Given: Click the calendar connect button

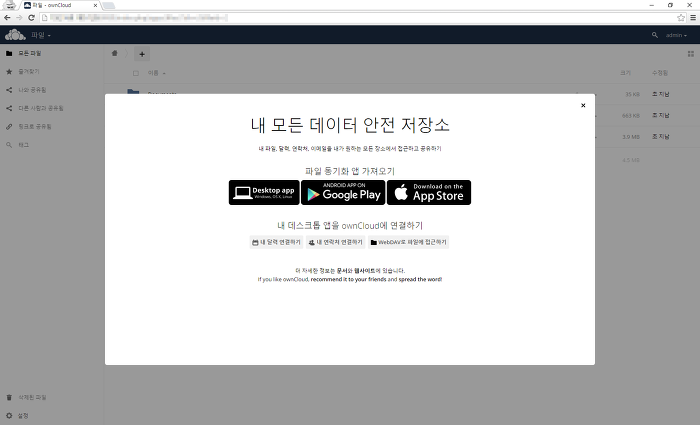Looking at the screenshot, I should (276, 242).
